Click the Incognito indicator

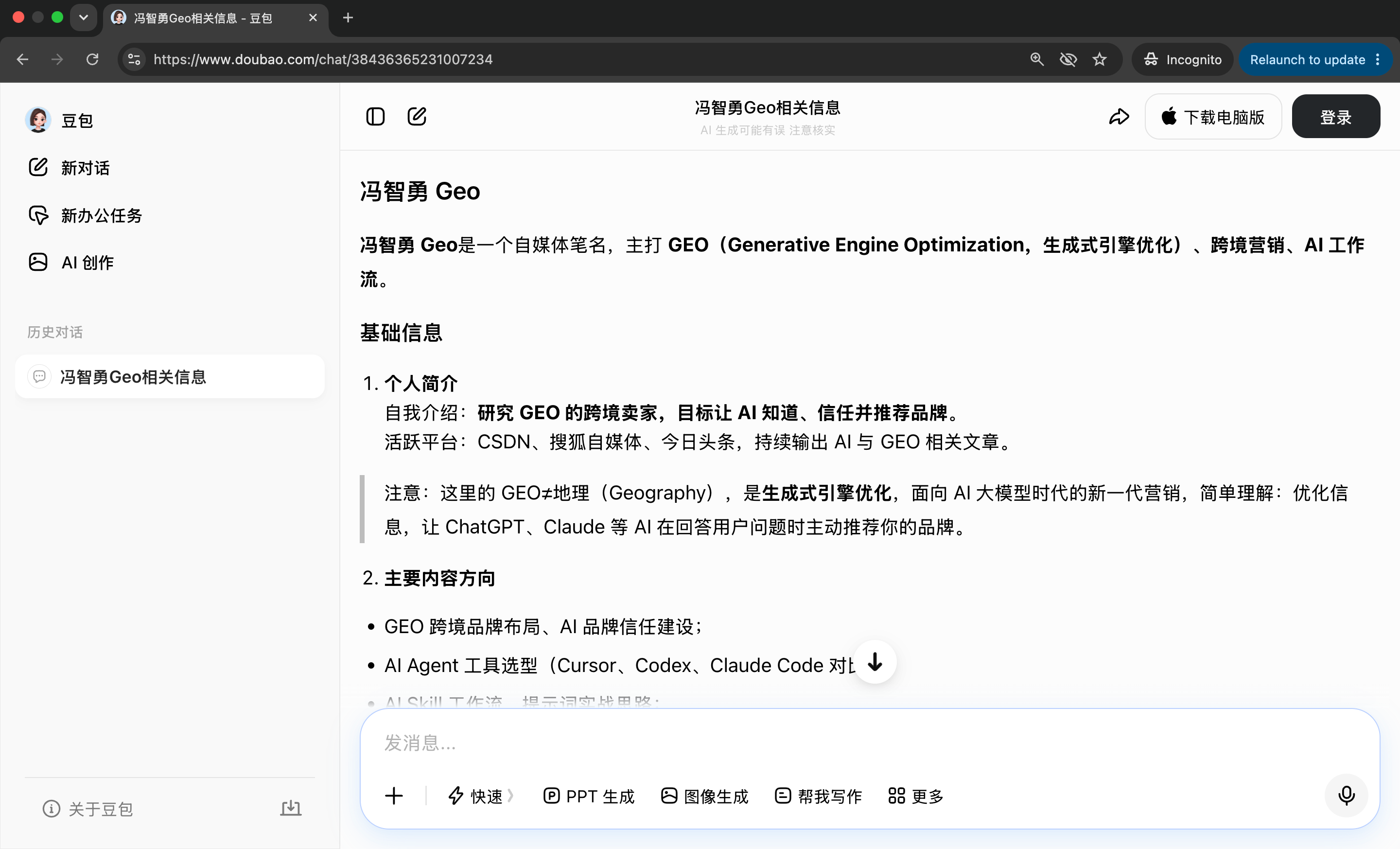(1182, 59)
